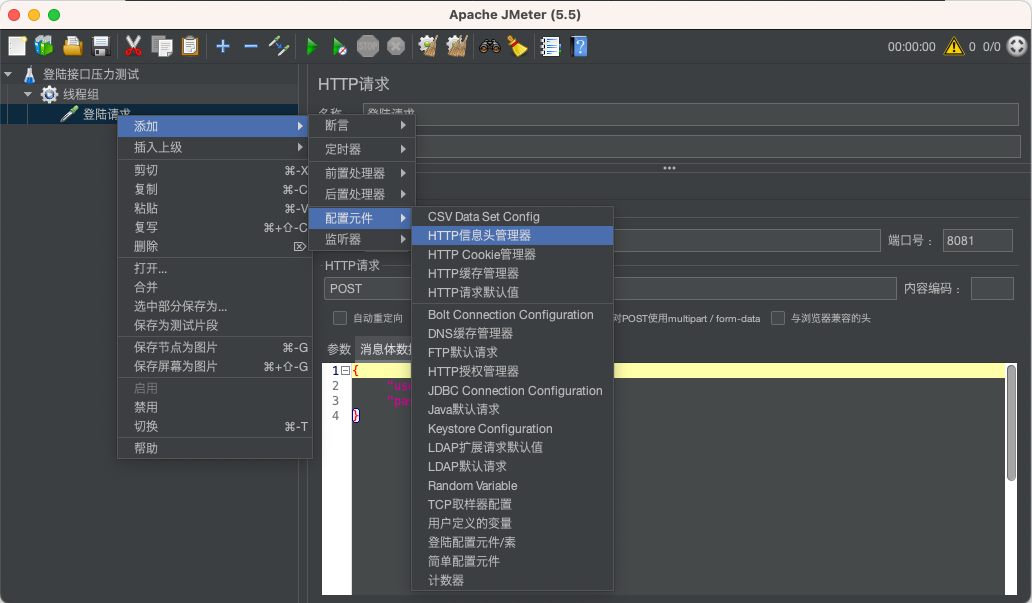Enable the 与浏览器兼容的头 checkbox
This screenshot has height=603, width=1032.
point(778,318)
